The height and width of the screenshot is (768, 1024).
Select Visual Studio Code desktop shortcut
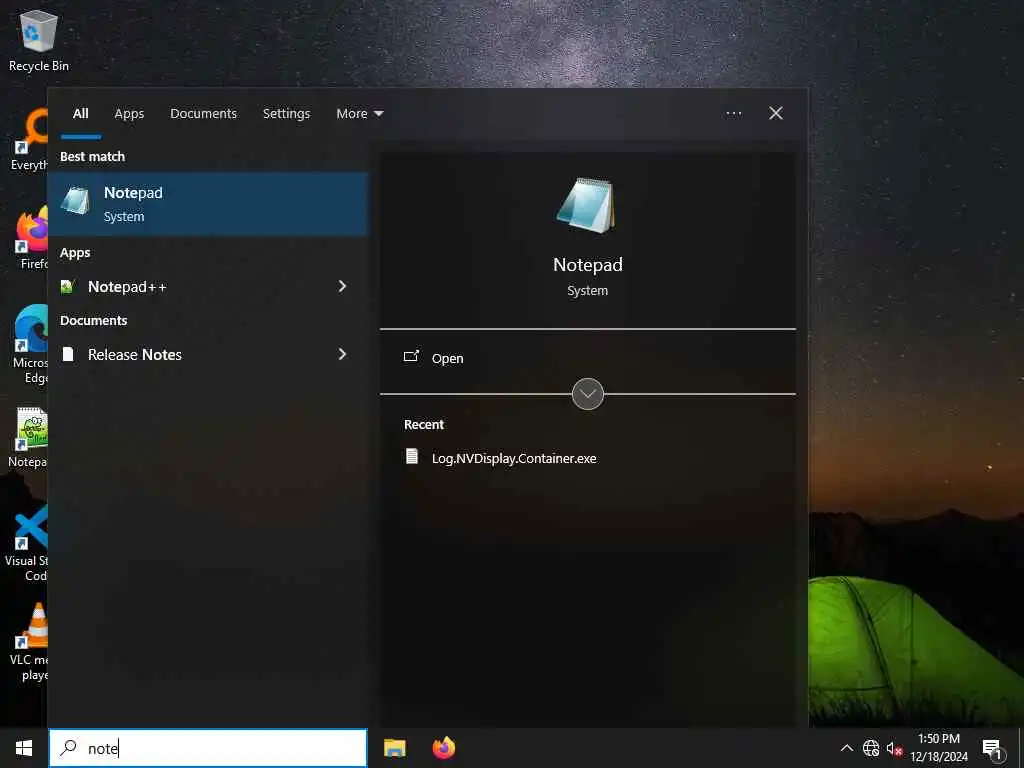pos(26,543)
